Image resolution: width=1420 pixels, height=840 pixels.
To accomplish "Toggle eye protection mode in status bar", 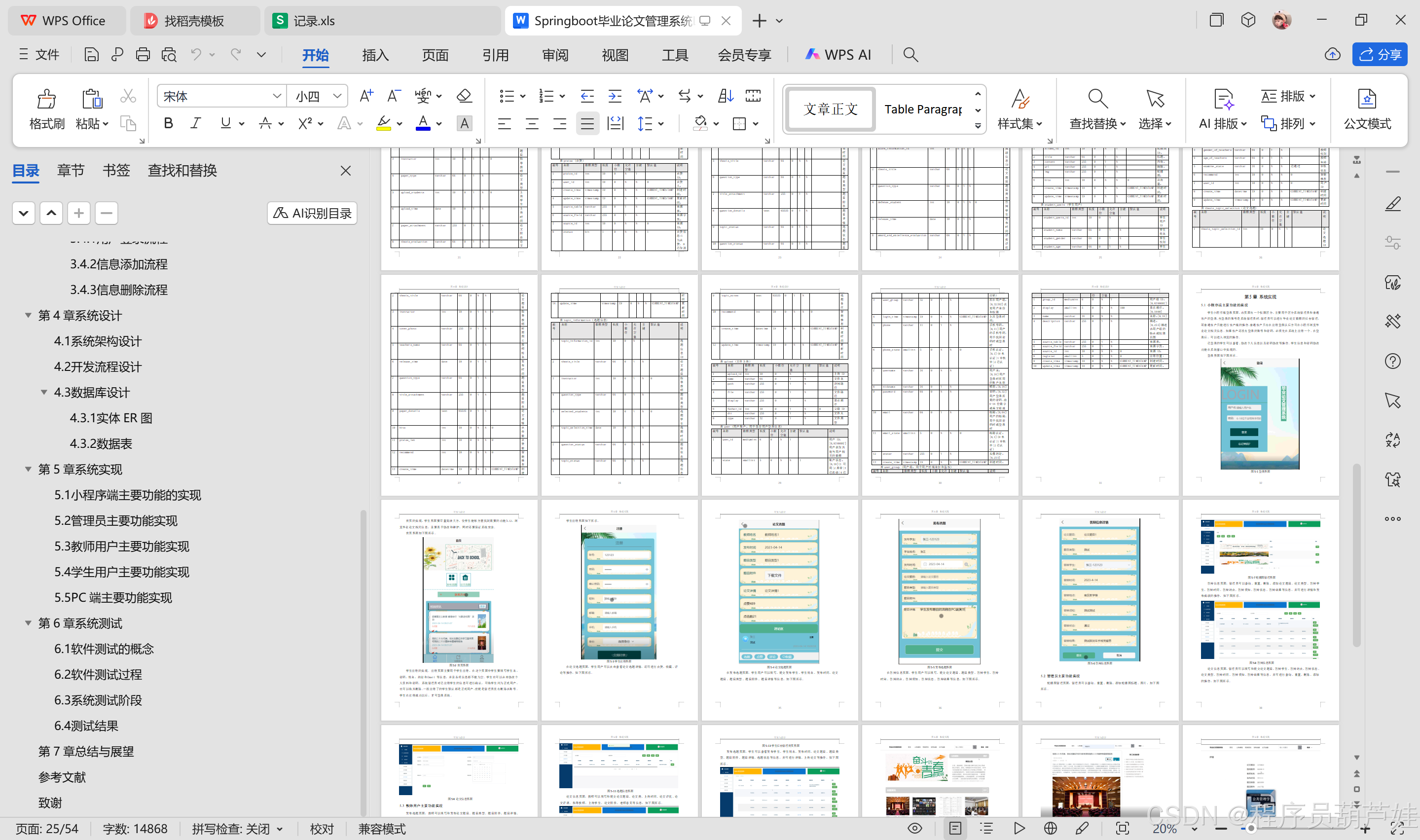I will 914,828.
